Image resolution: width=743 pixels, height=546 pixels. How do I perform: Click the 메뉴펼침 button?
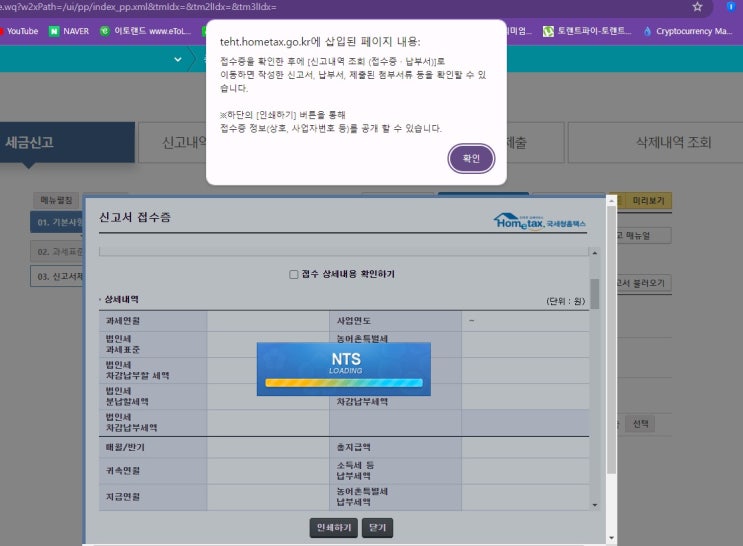56,200
